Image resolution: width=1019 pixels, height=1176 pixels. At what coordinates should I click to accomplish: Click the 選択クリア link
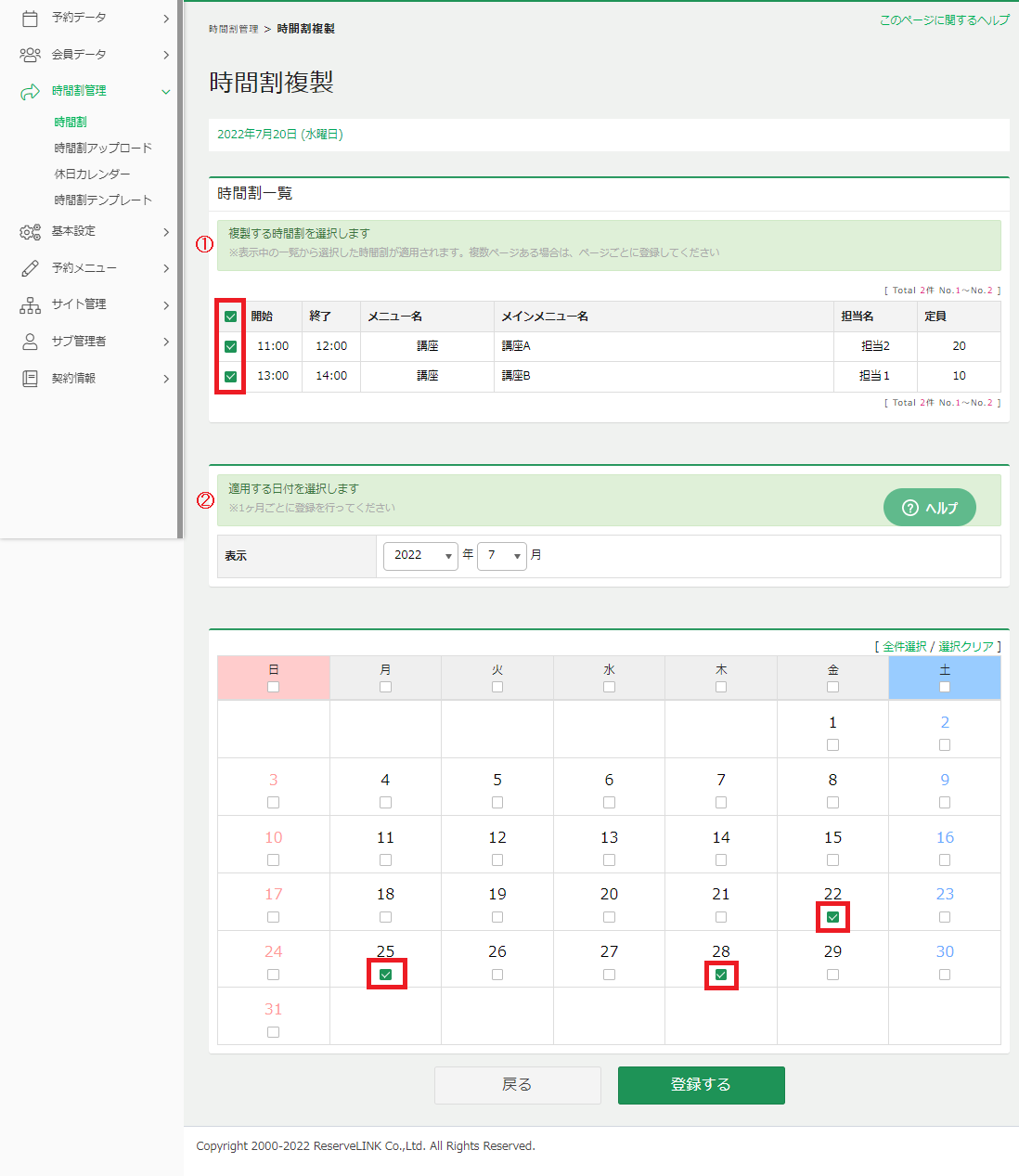pyautogui.click(x=966, y=646)
